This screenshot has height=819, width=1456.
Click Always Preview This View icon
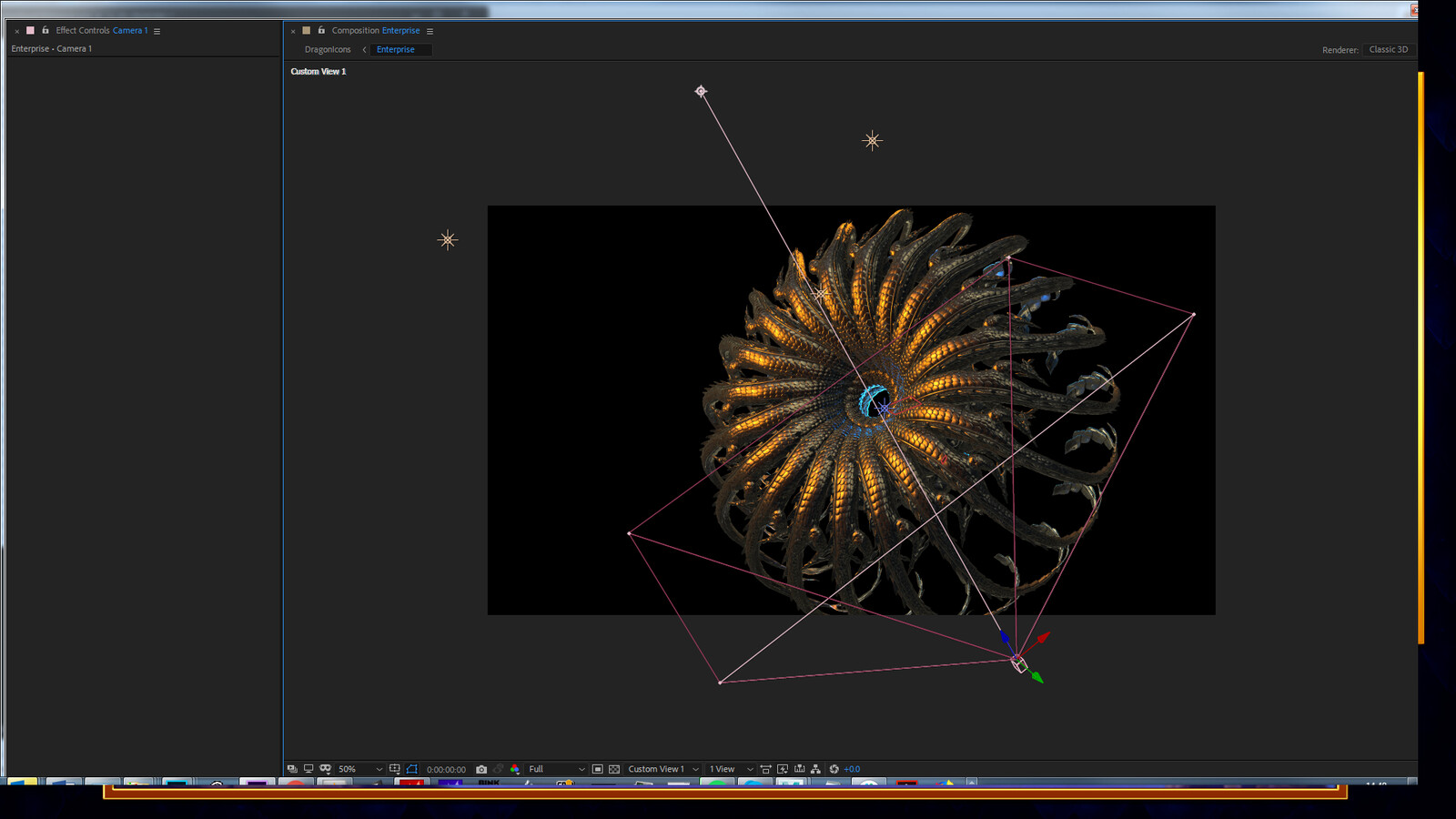292,769
